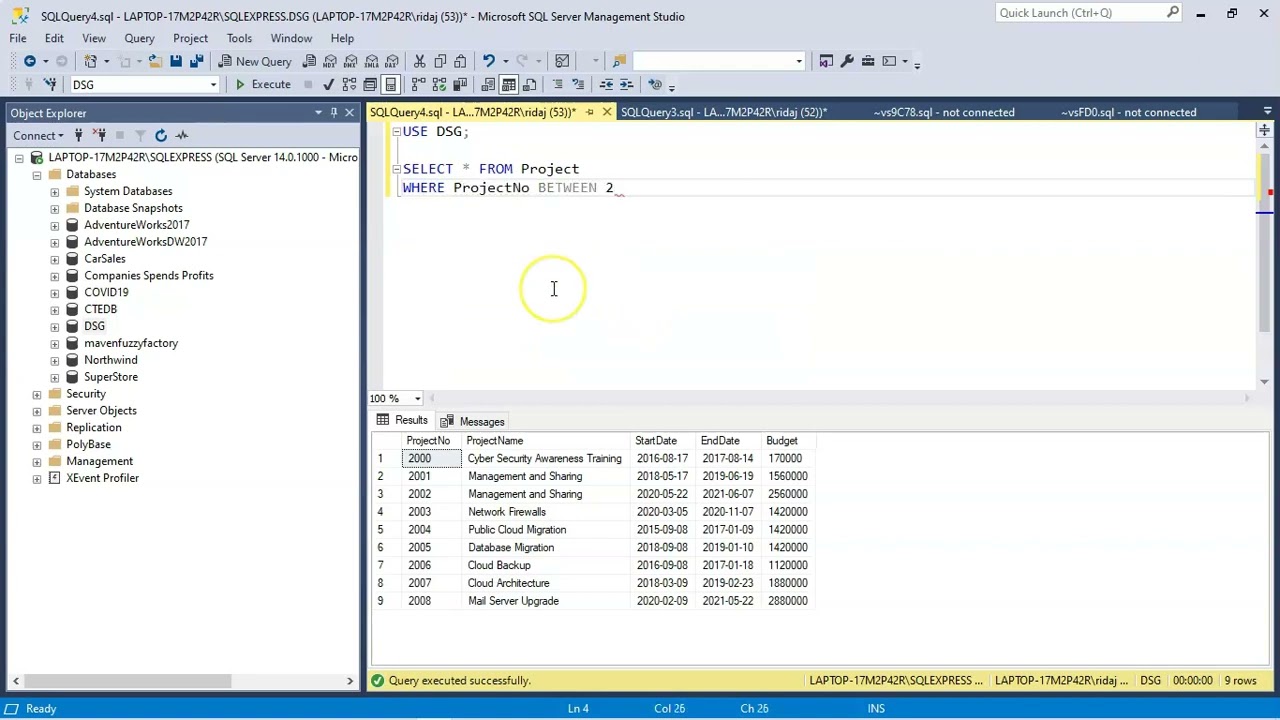The height and width of the screenshot is (720, 1280).
Task: Expand the DSG database node
Action: pos(54,326)
